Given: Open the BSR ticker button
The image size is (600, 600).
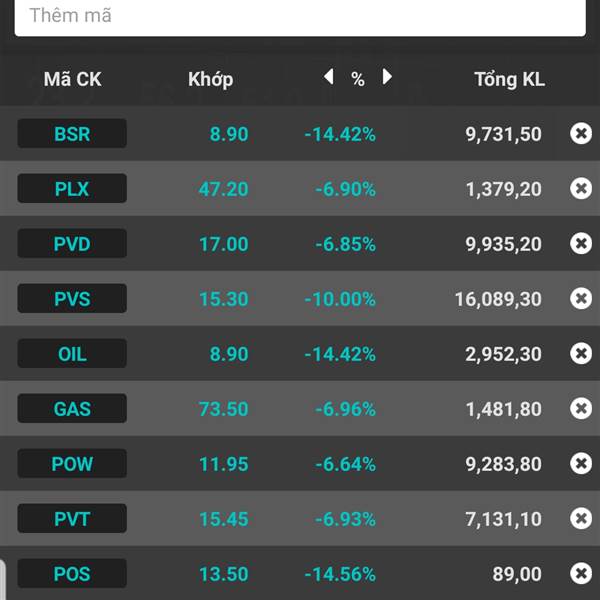Looking at the screenshot, I should click(72, 133).
